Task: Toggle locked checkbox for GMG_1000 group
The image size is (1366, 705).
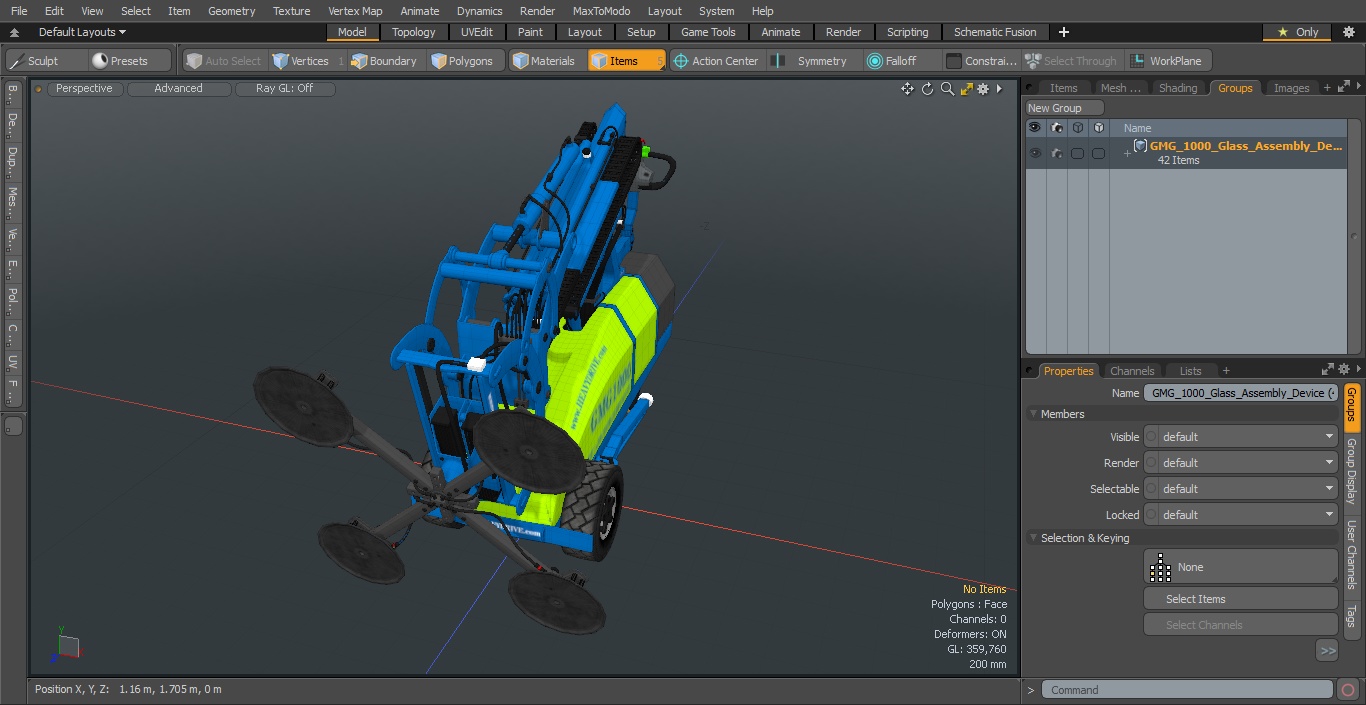Action: pyautogui.click(x=1098, y=153)
